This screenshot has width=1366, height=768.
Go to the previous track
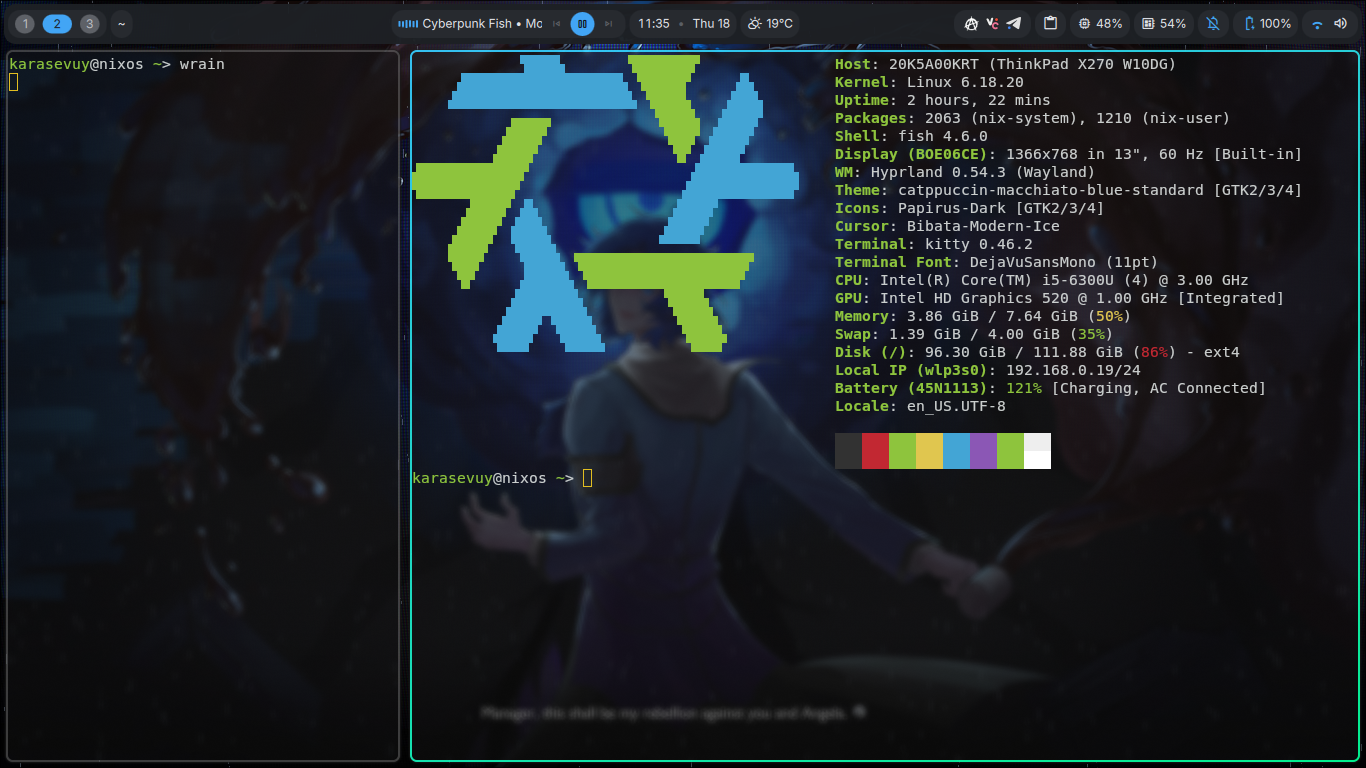coord(557,23)
